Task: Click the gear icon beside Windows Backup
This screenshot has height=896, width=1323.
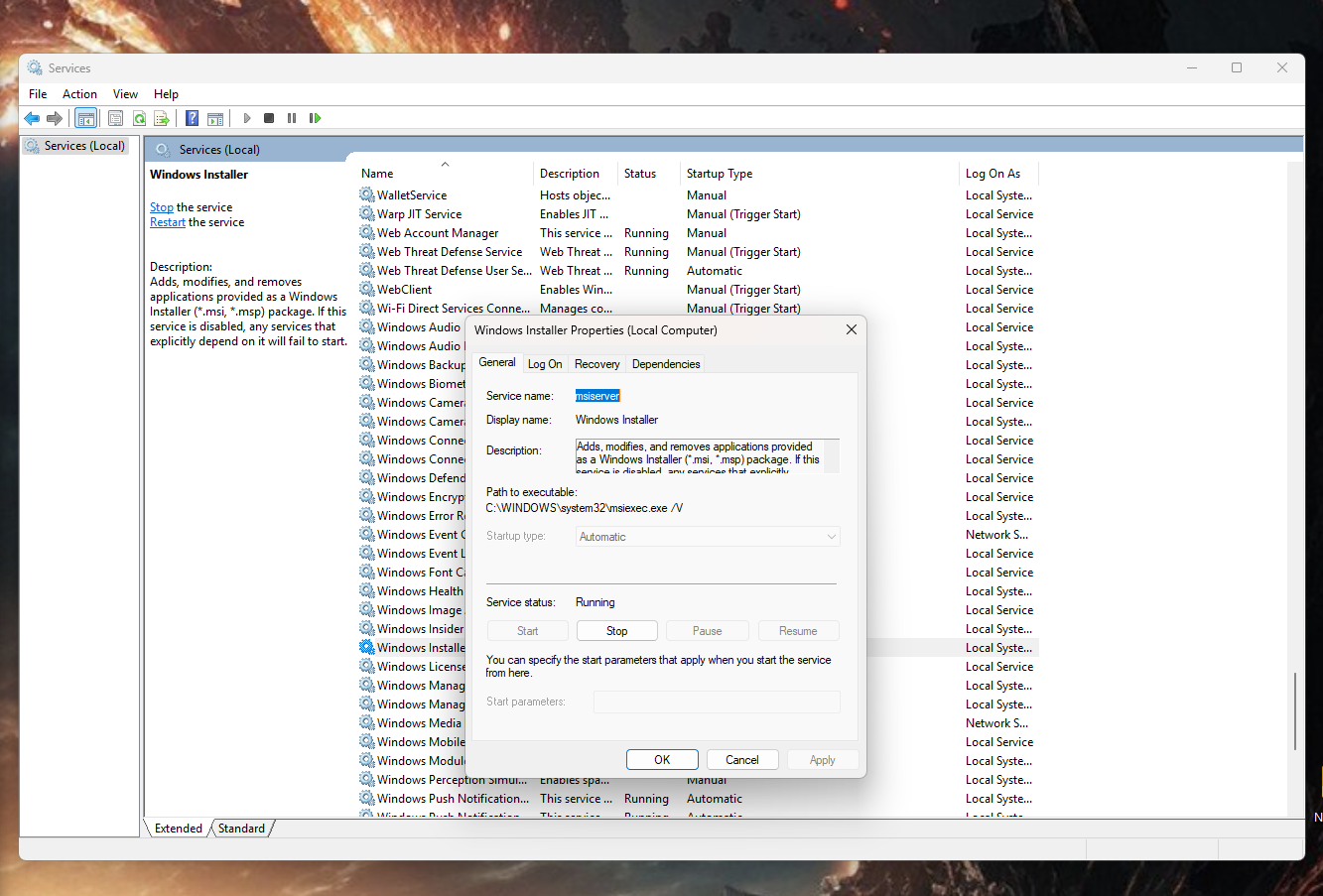Action: (367, 365)
